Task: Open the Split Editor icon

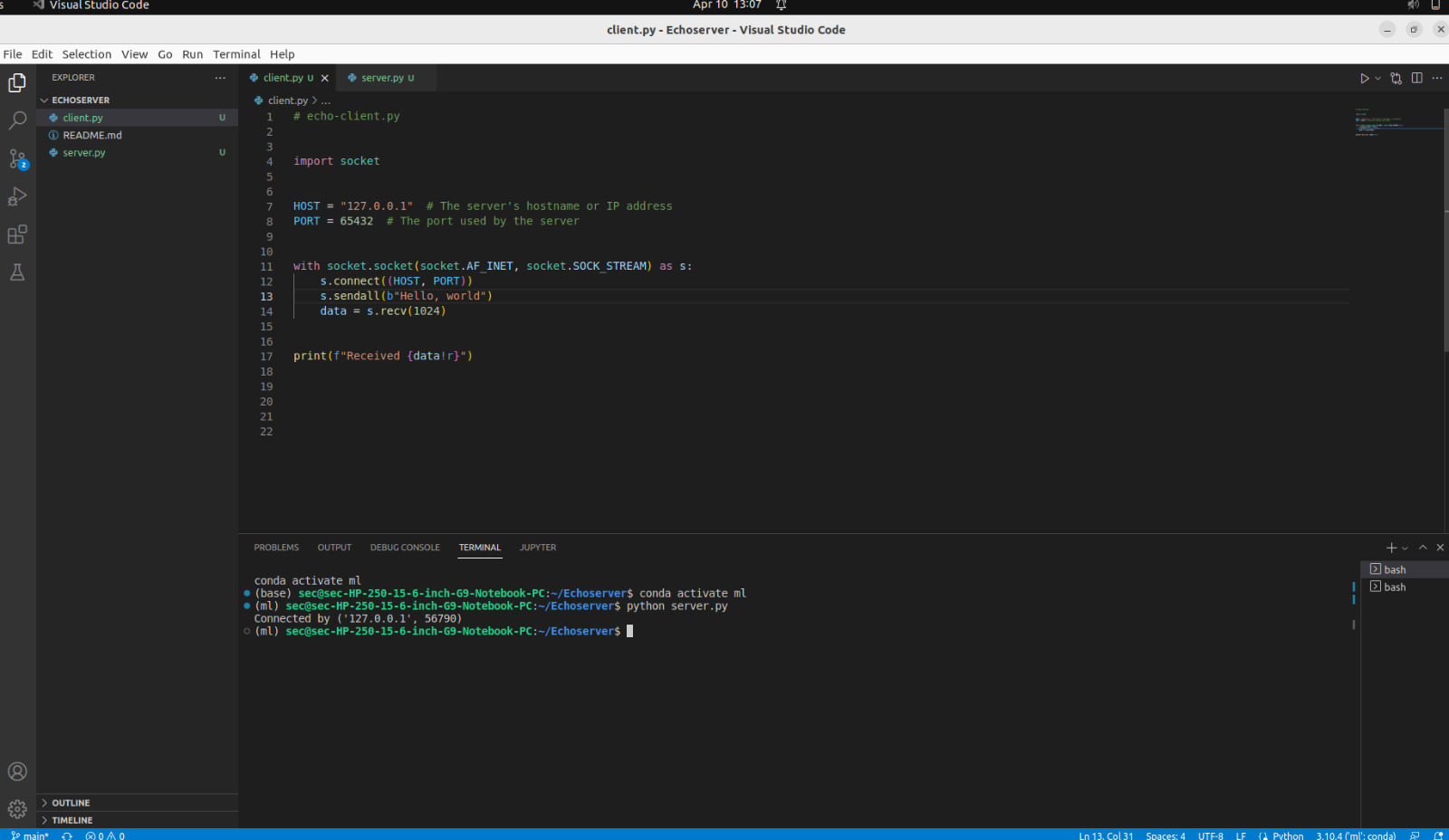Action: (x=1416, y=78)
